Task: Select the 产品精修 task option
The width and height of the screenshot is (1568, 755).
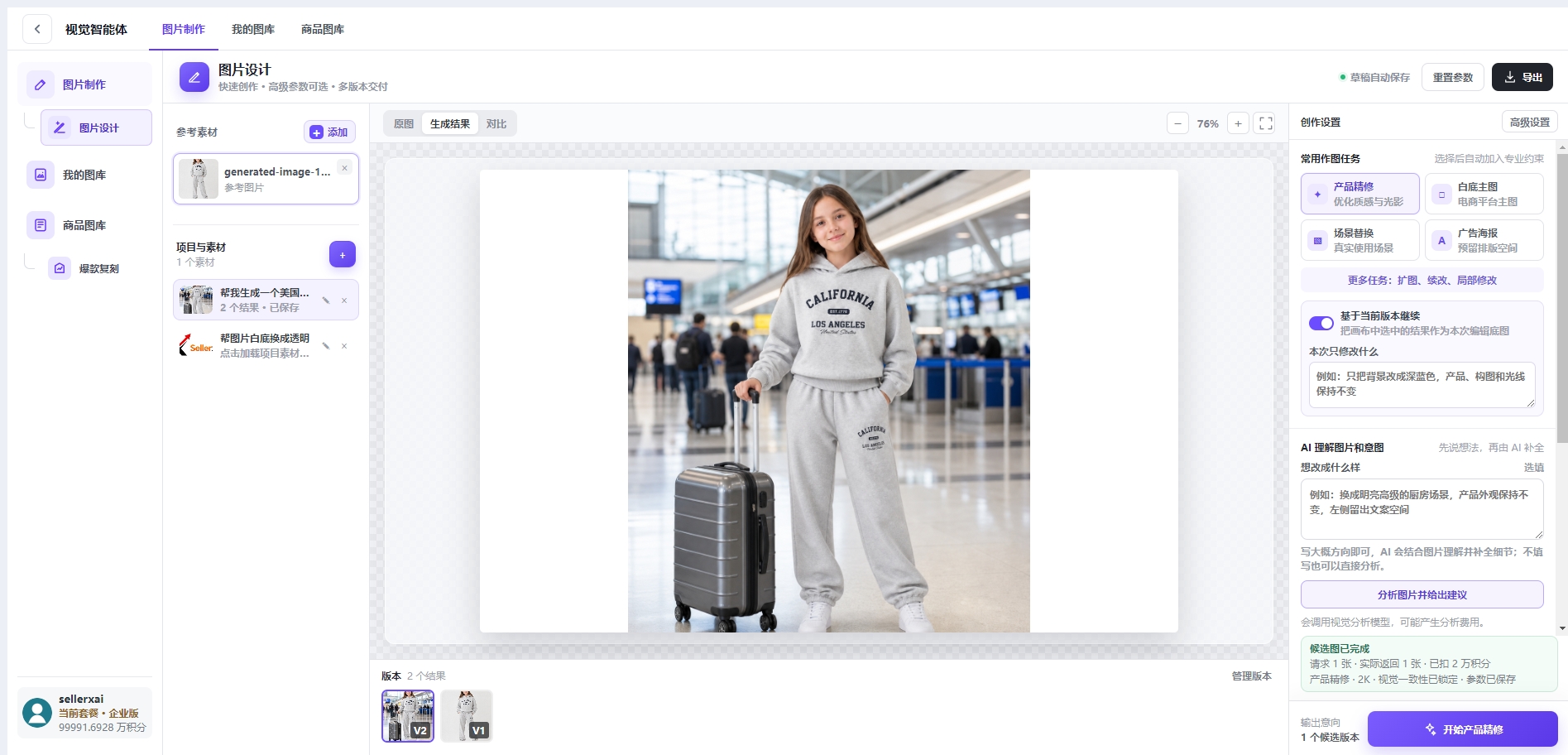Action: click(1360, 194)
